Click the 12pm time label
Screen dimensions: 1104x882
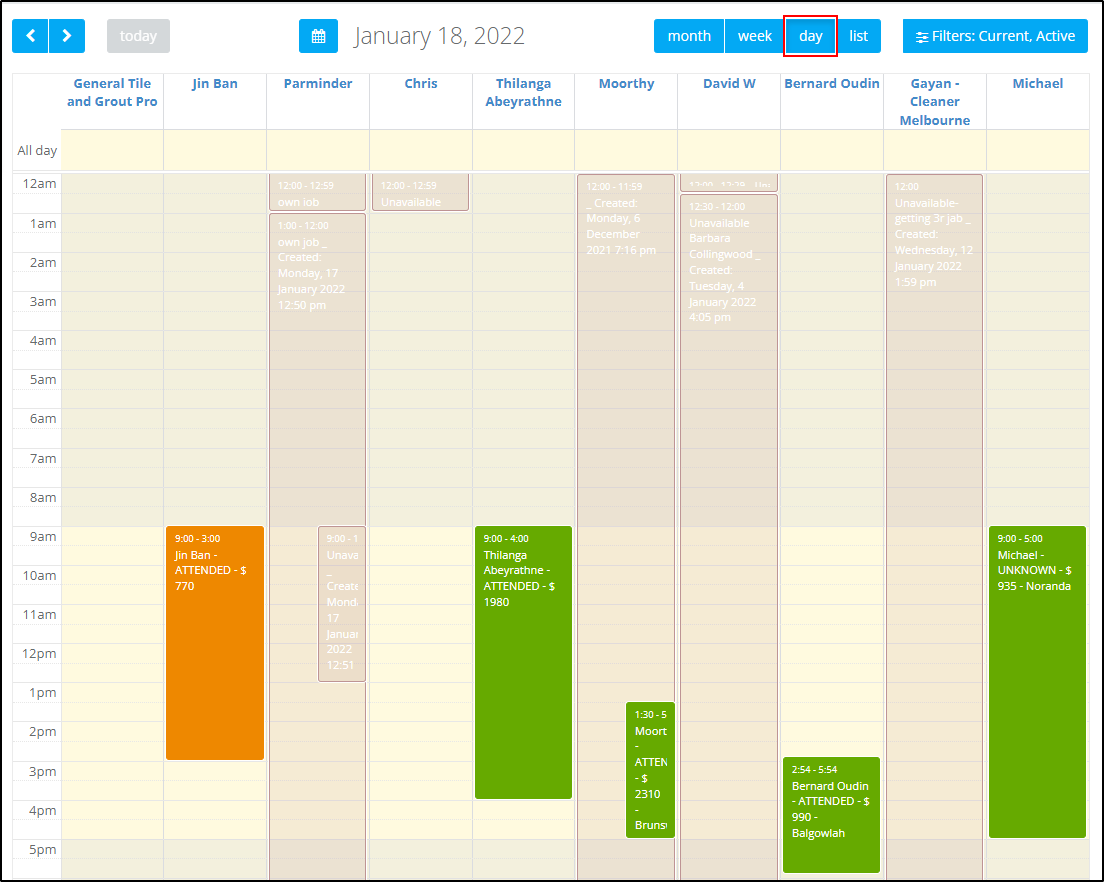[x=39, y=654]
